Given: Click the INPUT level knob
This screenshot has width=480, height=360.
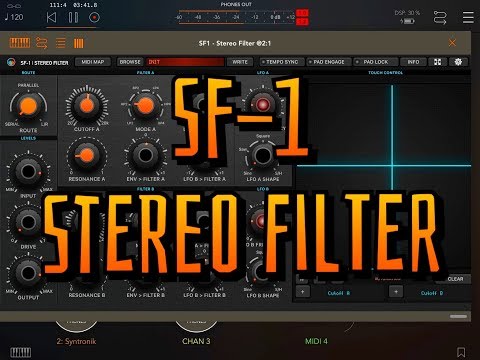Looking at the screenshot, I should (x=28, y=171).
